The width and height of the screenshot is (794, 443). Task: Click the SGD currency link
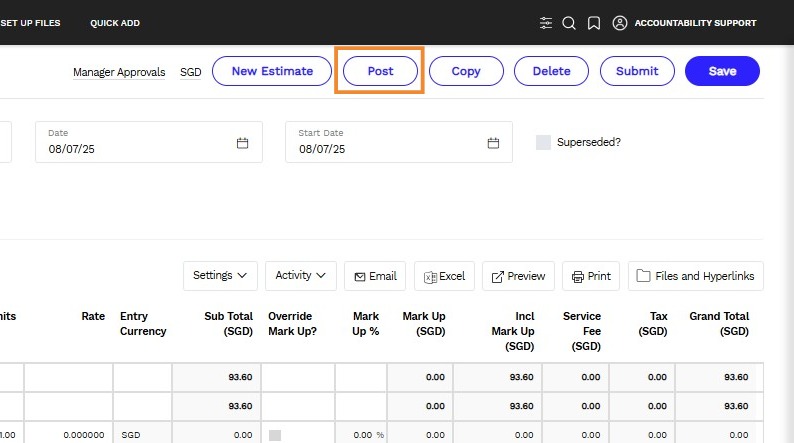(x=190, y=72)
